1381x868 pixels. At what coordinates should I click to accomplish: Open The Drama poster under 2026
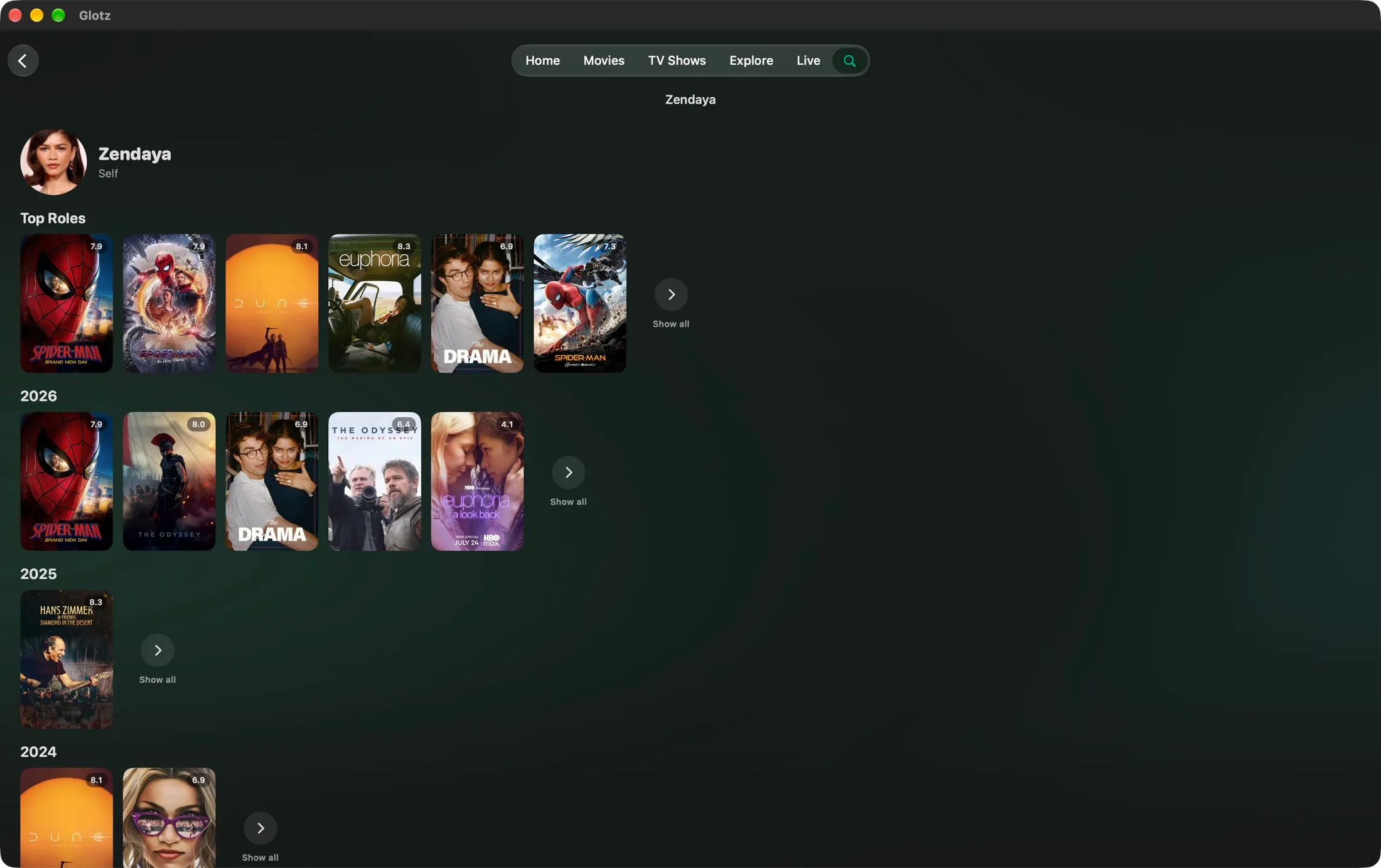[272, 481]
